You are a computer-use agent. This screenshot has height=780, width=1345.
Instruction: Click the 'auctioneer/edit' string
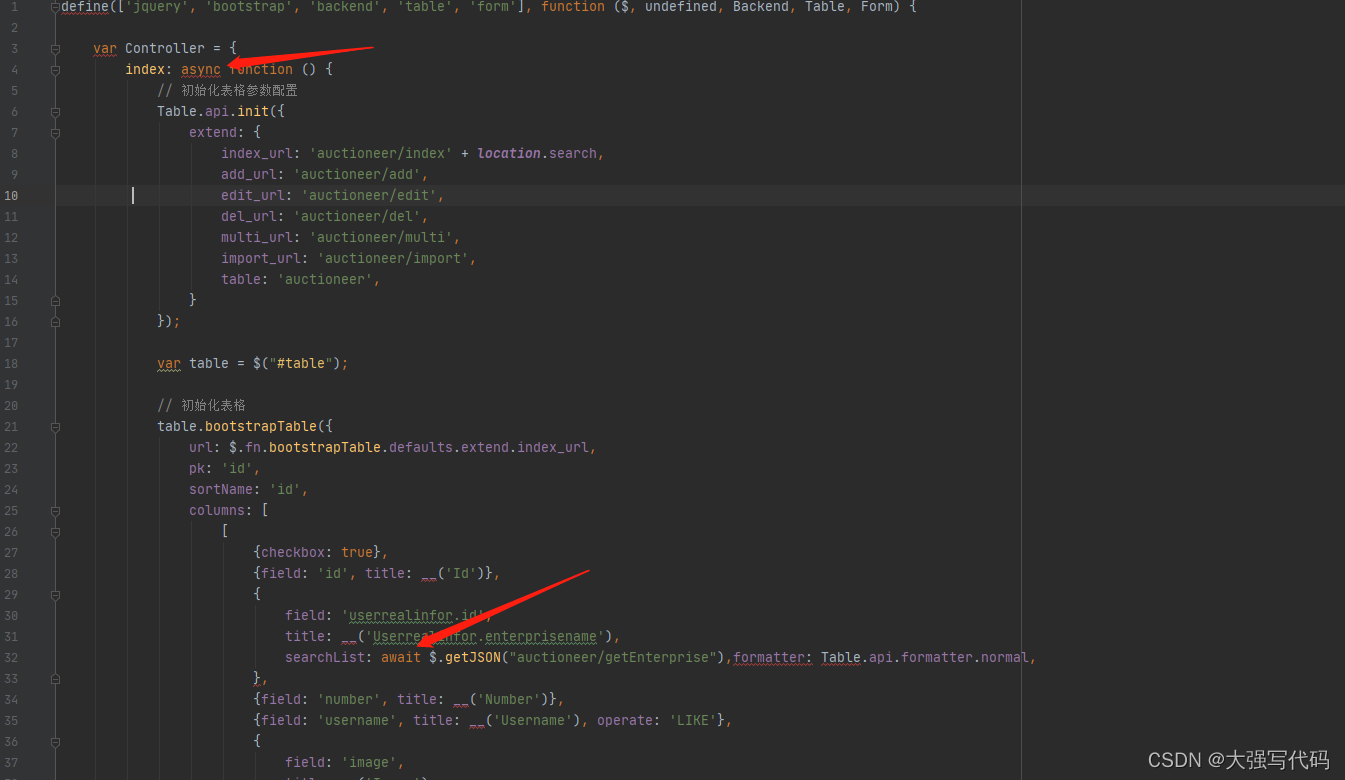pos(369,195)
